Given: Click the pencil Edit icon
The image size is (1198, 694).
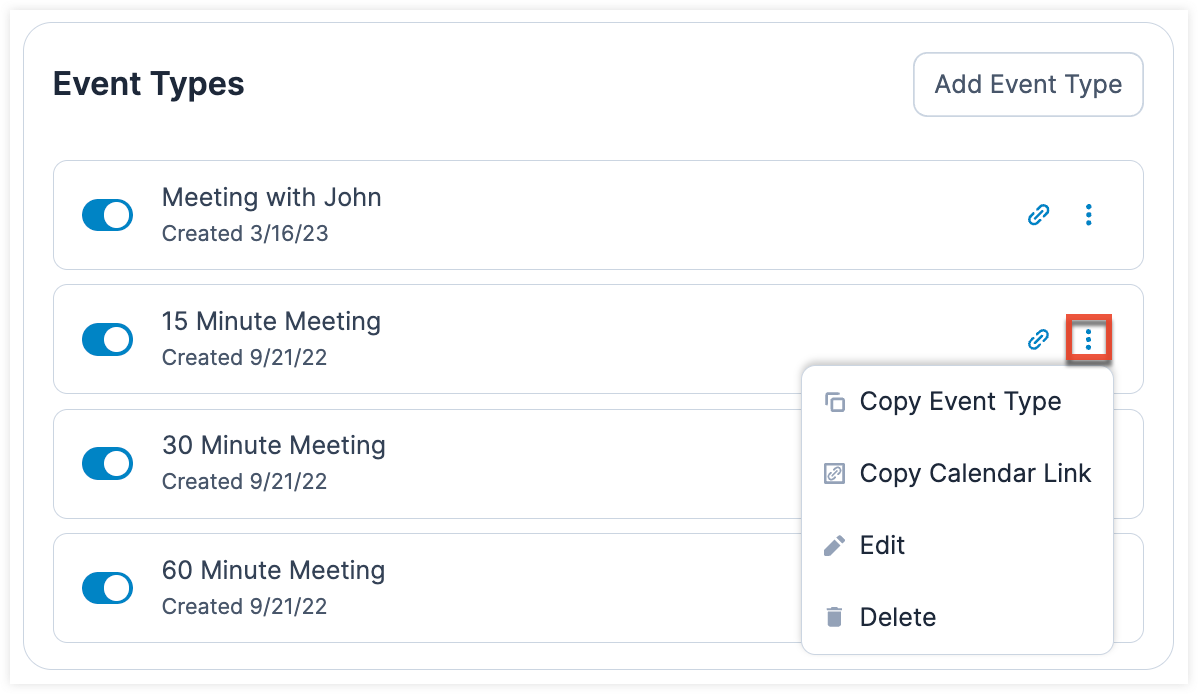Looking at the screenshot, I should pyautogui.click(x=834, y=546).
